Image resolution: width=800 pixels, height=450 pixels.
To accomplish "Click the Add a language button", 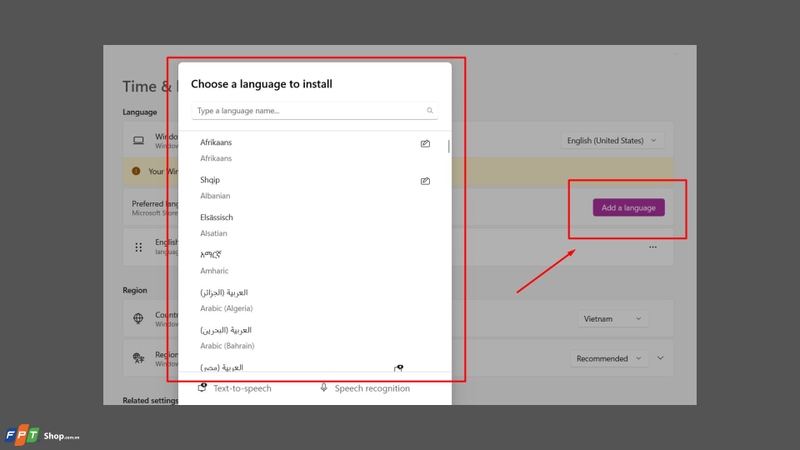I will 629,208.
